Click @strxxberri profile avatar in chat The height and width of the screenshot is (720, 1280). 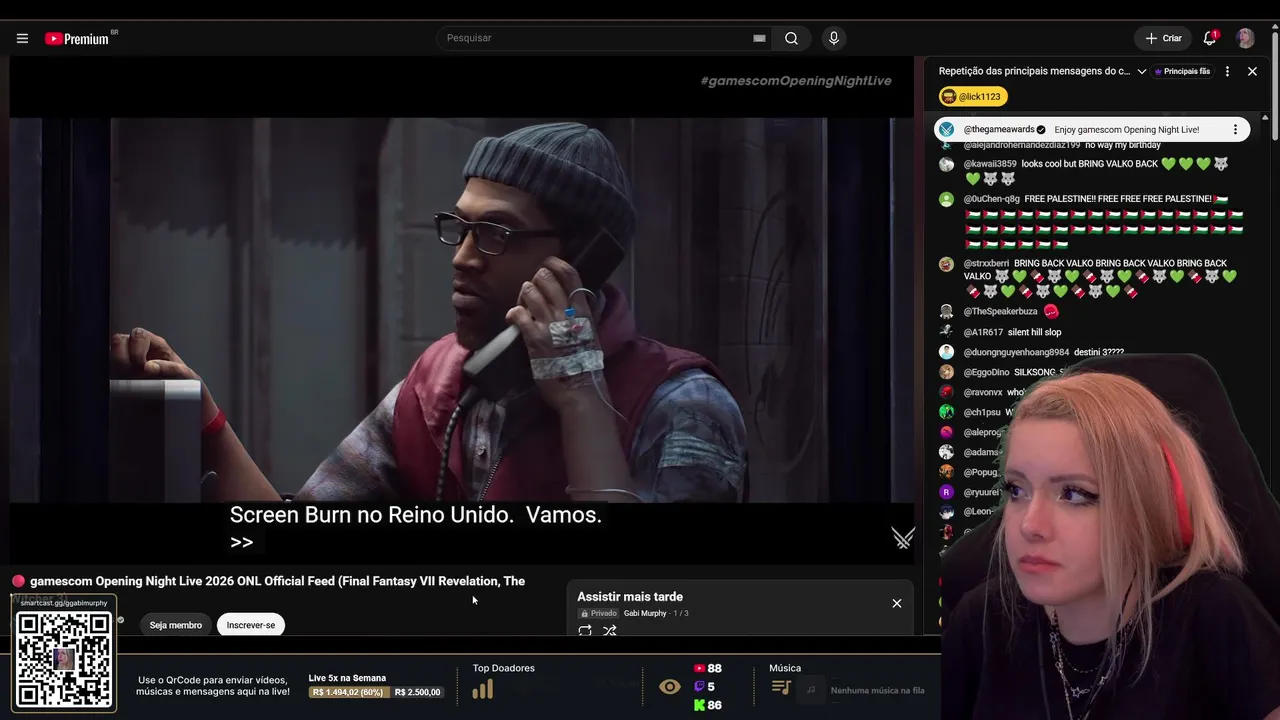pos(946,264)
